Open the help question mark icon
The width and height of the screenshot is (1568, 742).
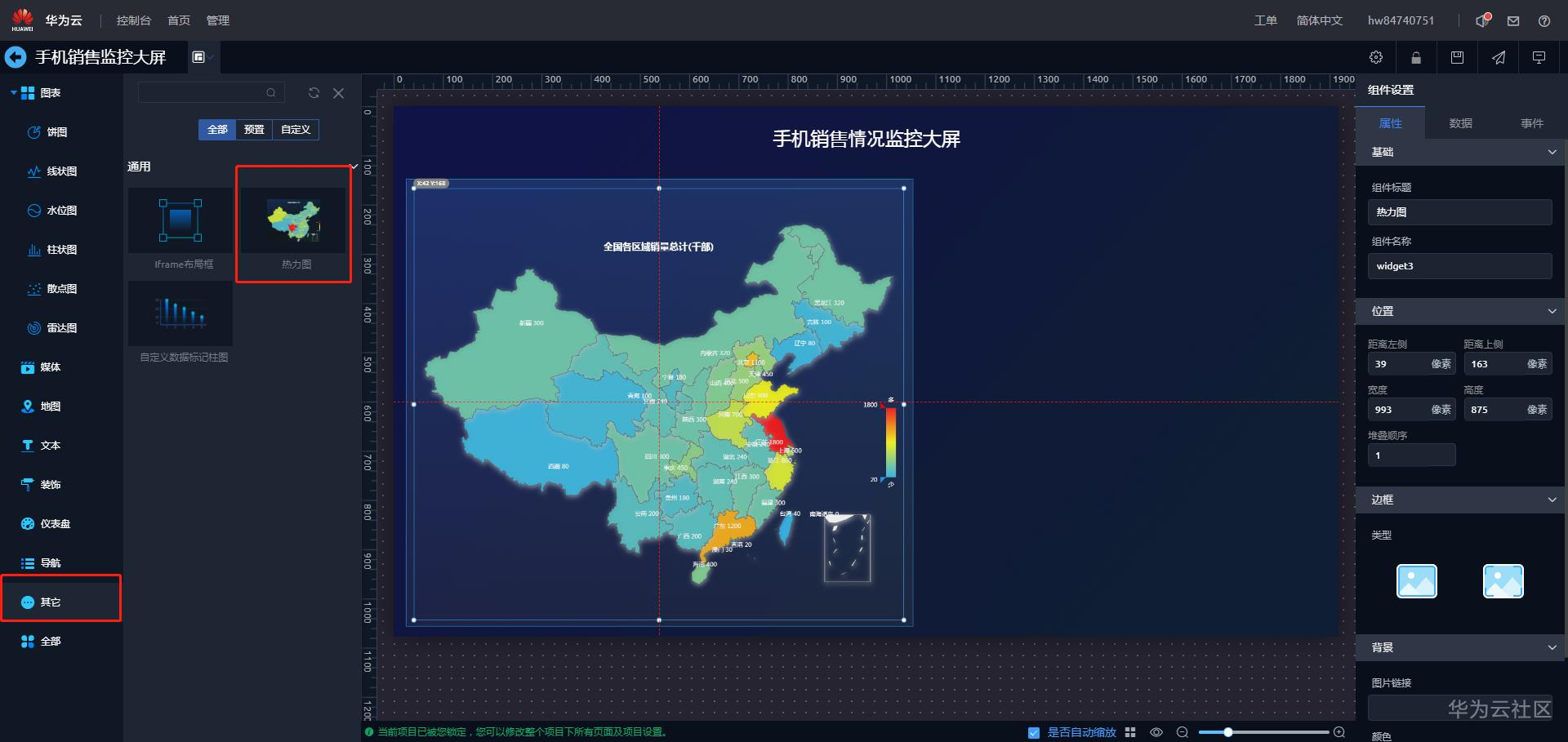click(1544, 21)
